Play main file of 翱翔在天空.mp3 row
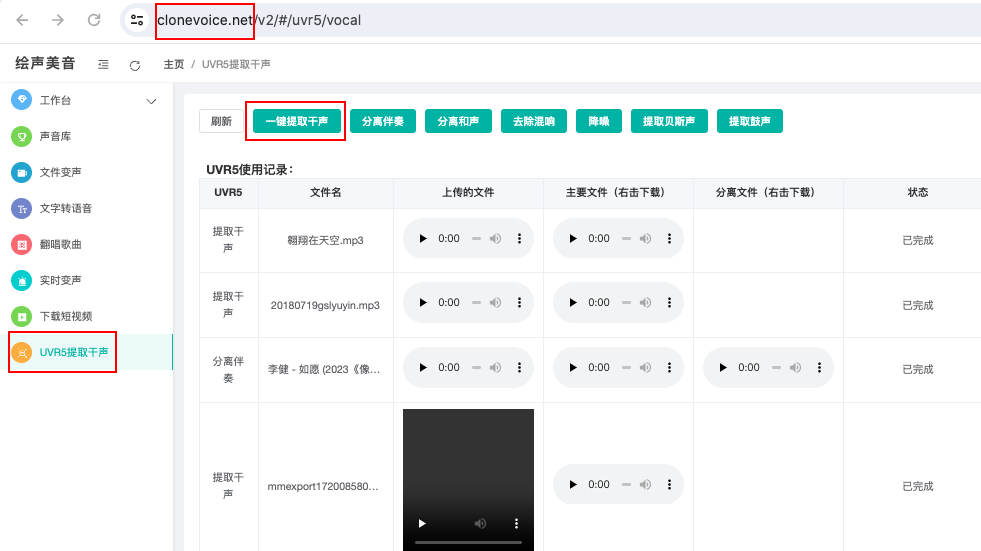981x551 pixels. (573, 238)
